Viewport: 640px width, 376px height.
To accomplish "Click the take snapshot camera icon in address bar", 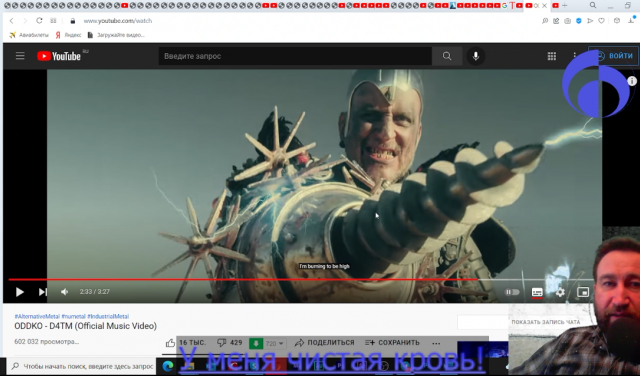I will click(567, 21).
